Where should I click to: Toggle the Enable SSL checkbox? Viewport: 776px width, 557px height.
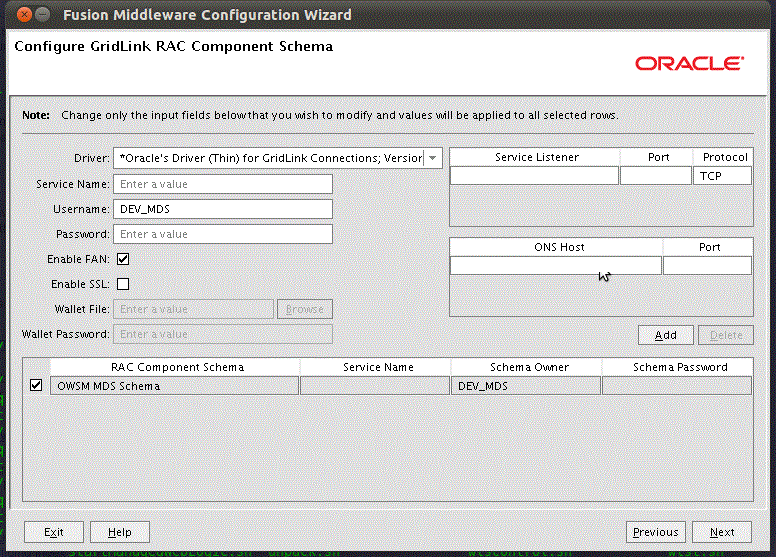[x=123, y=284]
